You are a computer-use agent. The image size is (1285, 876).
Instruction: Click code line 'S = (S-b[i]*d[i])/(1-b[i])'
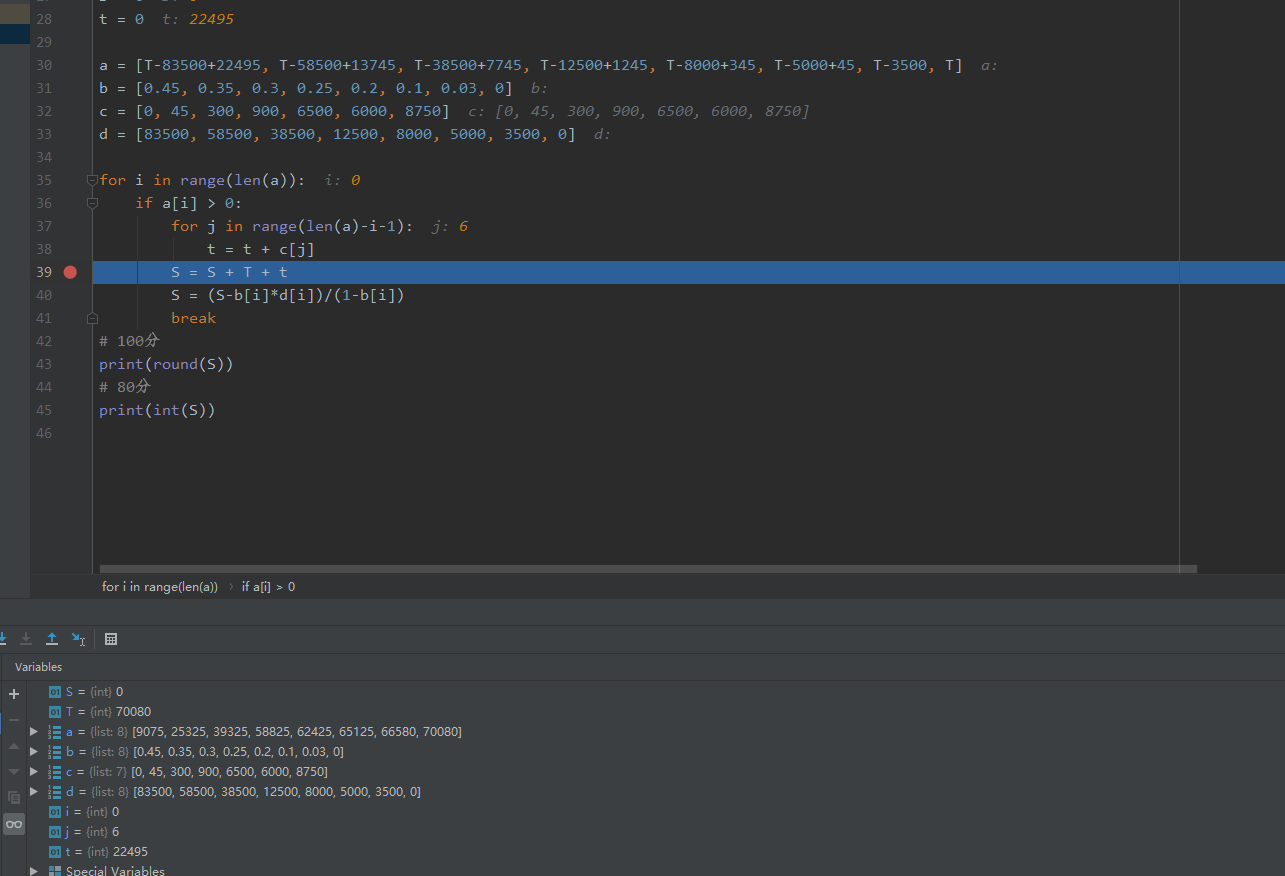click(288, 295)
